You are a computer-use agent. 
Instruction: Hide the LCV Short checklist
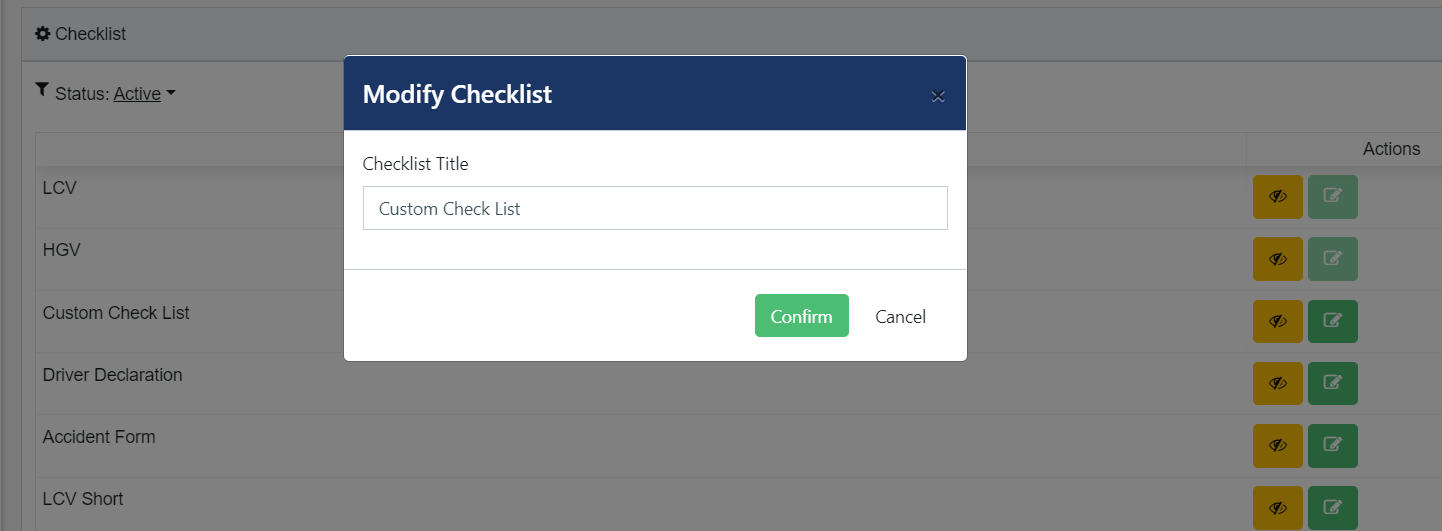(1277, 507)
